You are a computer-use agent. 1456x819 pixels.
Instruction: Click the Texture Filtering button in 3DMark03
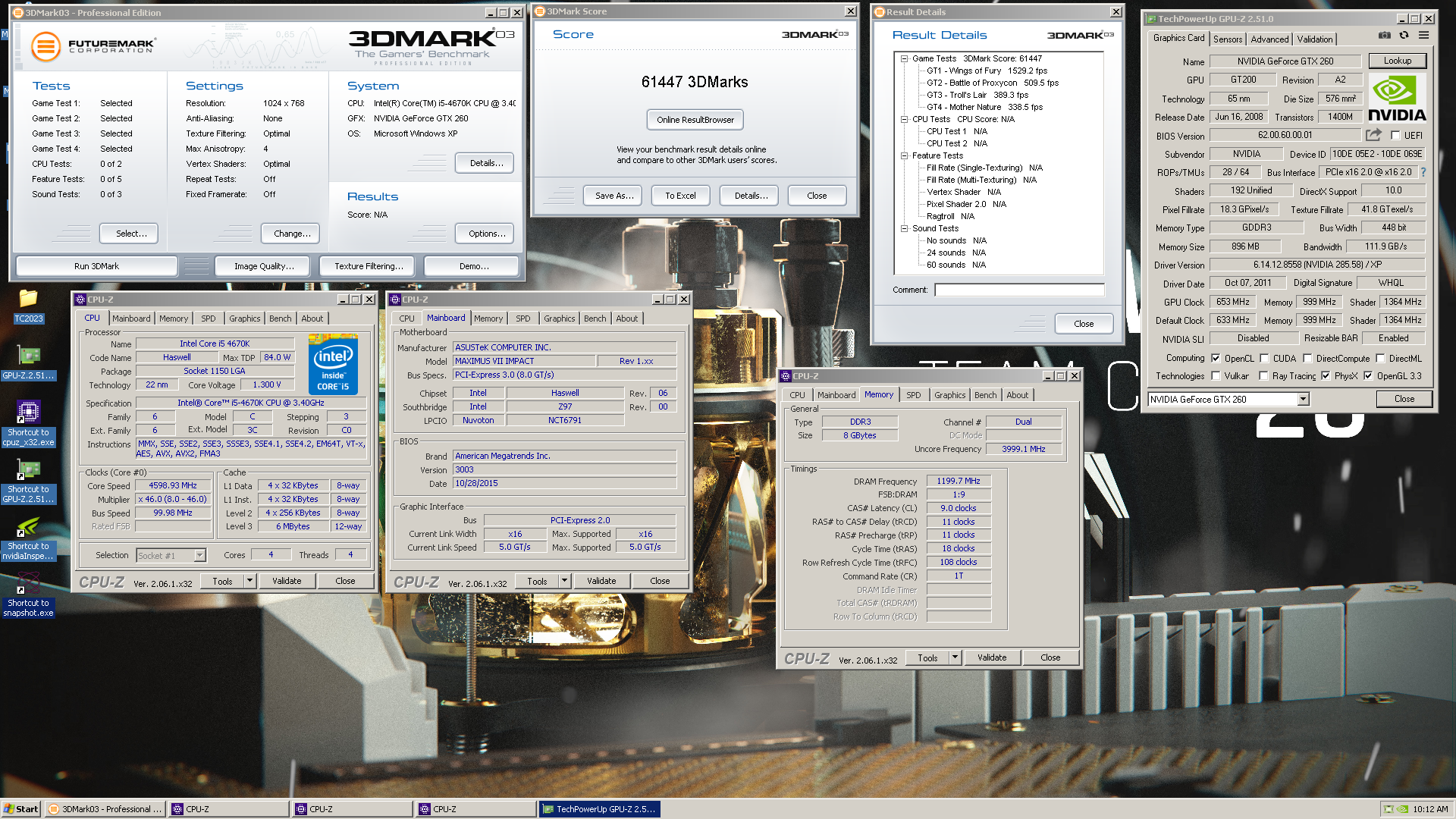tap(368, 266)
